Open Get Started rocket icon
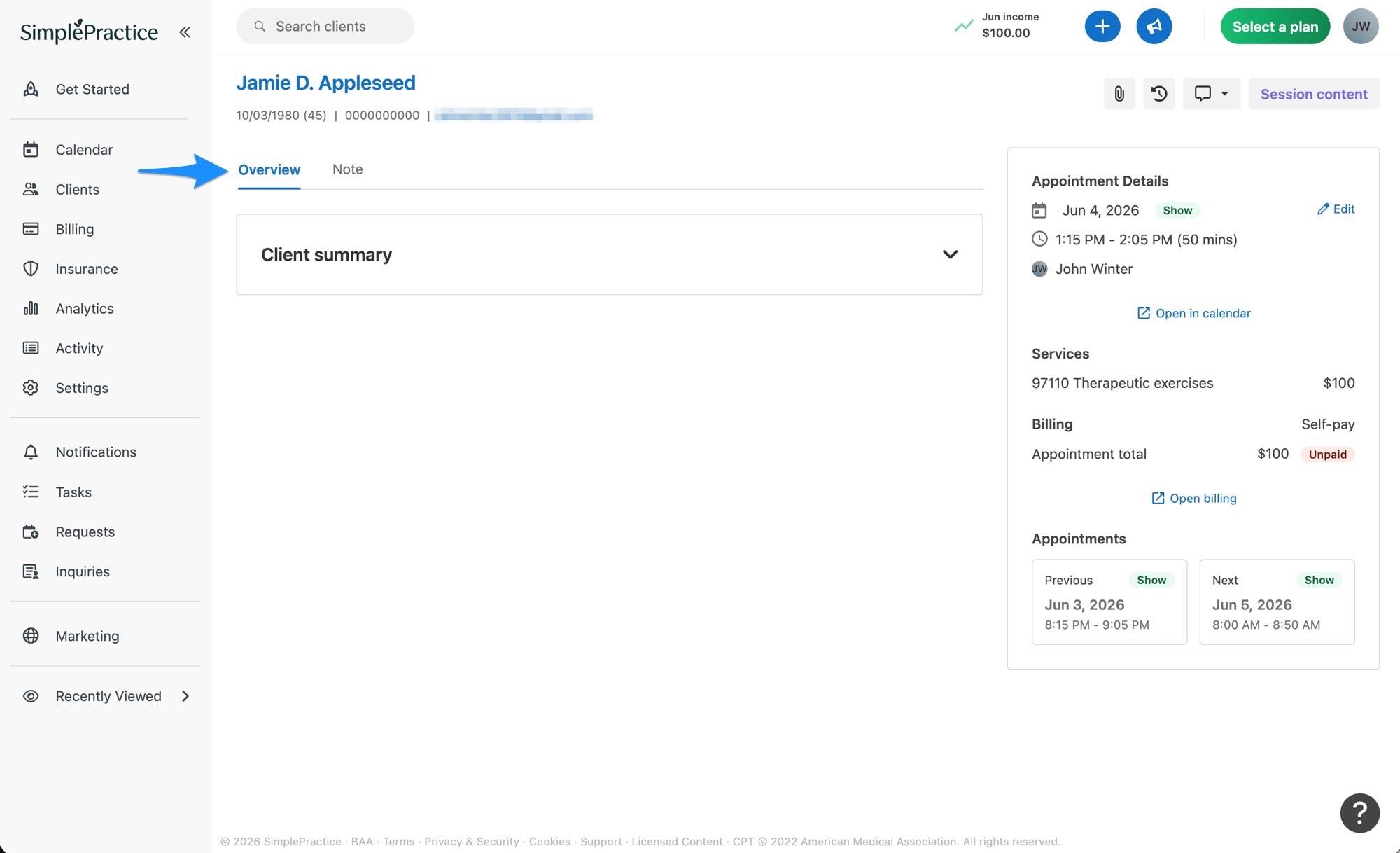Viewport: 1400px width, 853px height. tap(31, 89)
